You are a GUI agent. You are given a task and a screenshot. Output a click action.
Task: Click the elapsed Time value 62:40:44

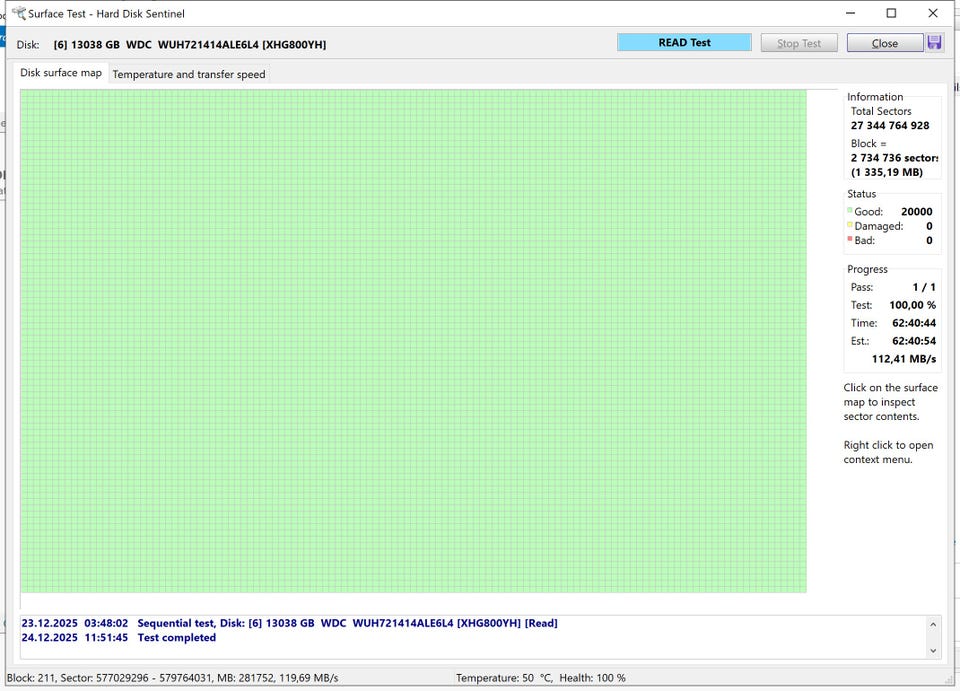(913, 323)
